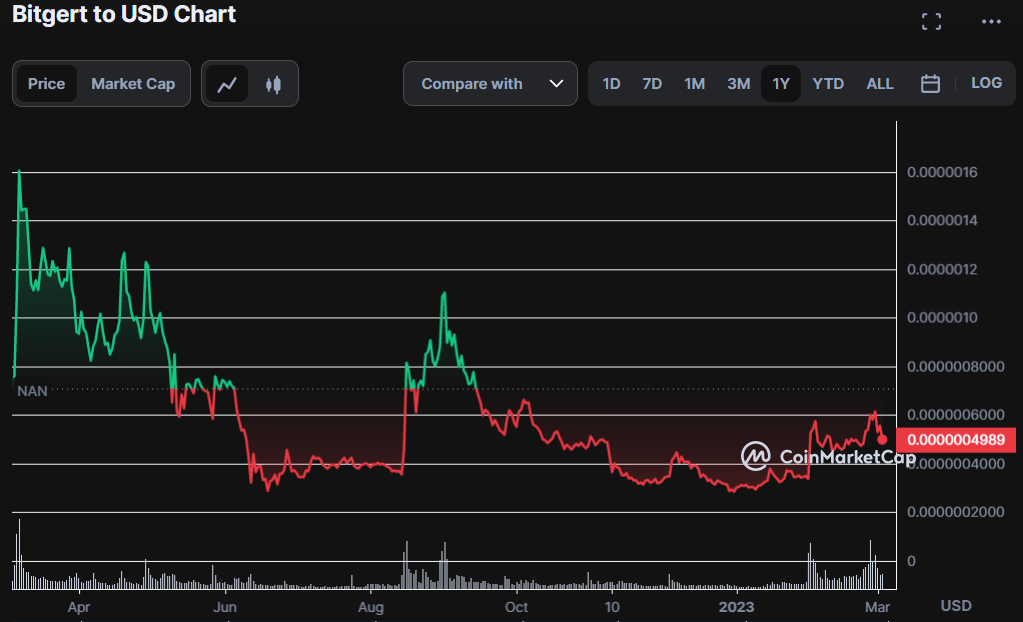Choose the 1D time range
Viewport: 1023px width, 622px height.
coord(611,84)
